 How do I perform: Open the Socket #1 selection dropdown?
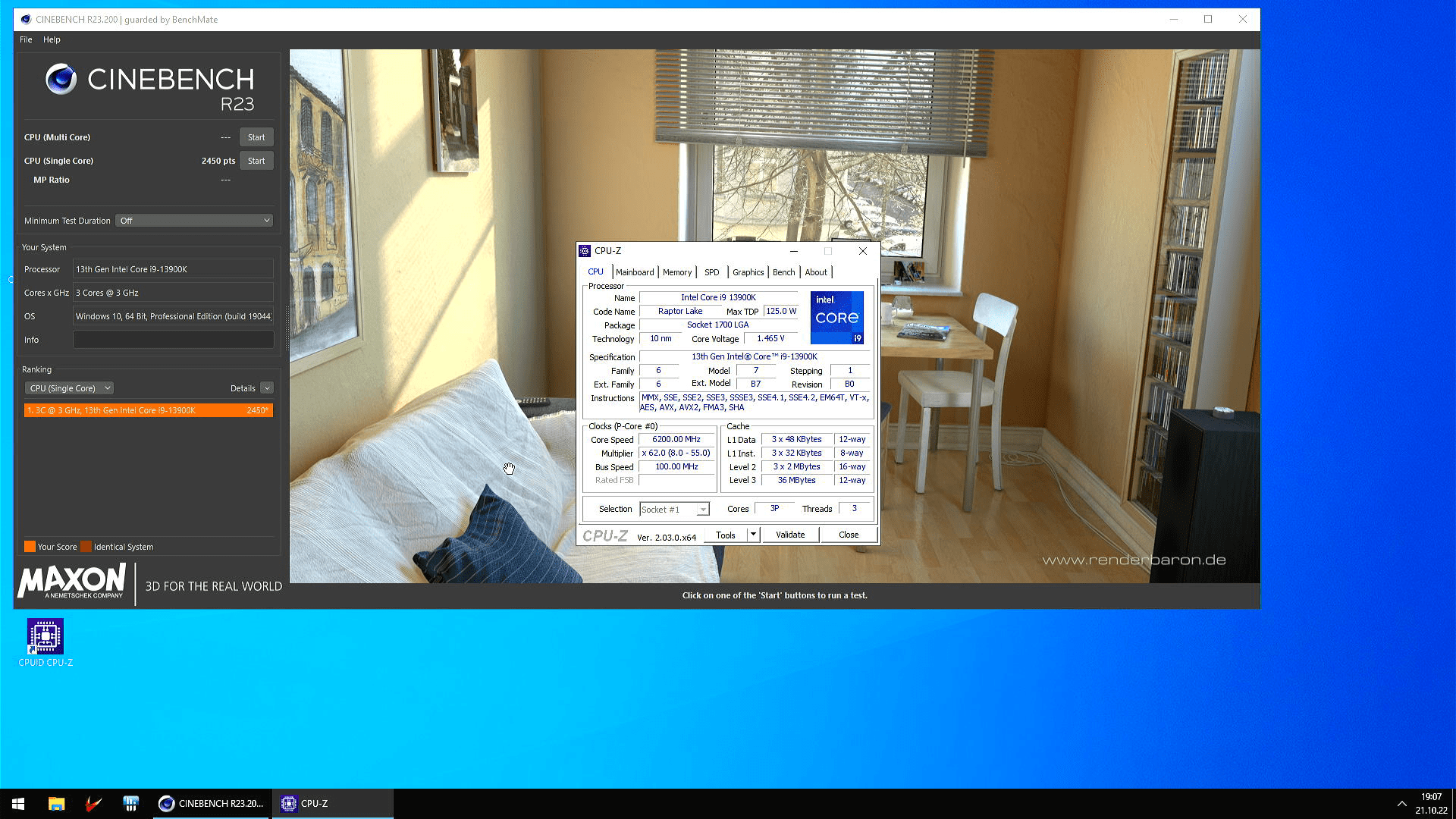[x=674, y=510]
